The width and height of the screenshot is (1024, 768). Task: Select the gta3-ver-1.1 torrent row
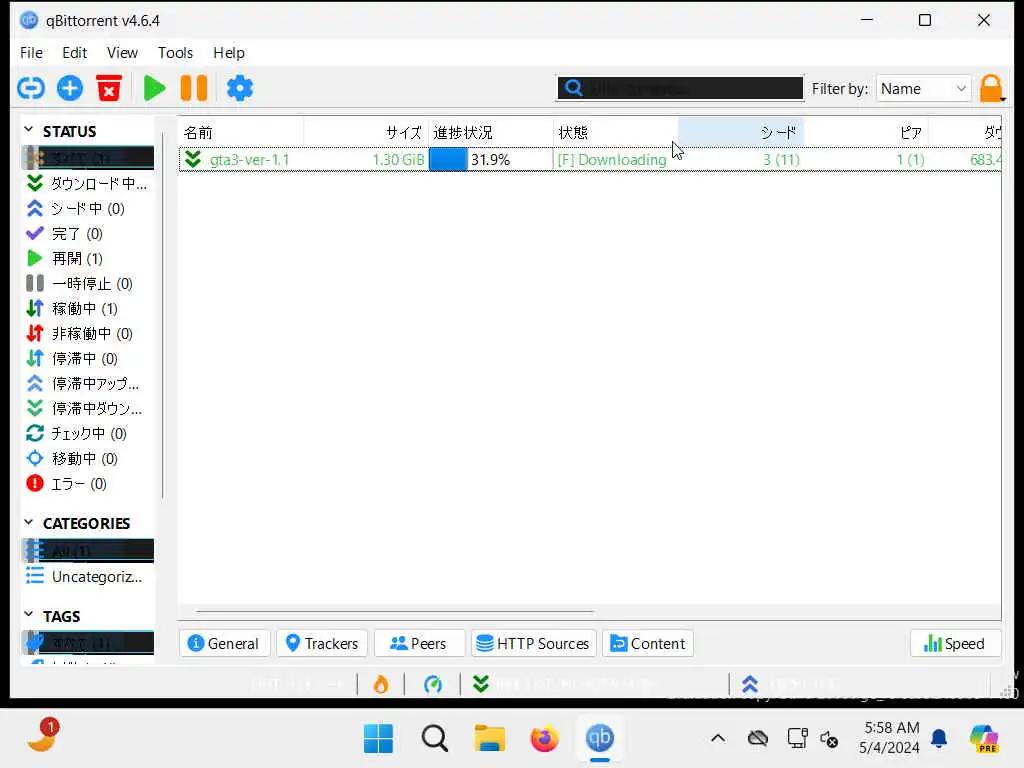(x=590, y=159)
